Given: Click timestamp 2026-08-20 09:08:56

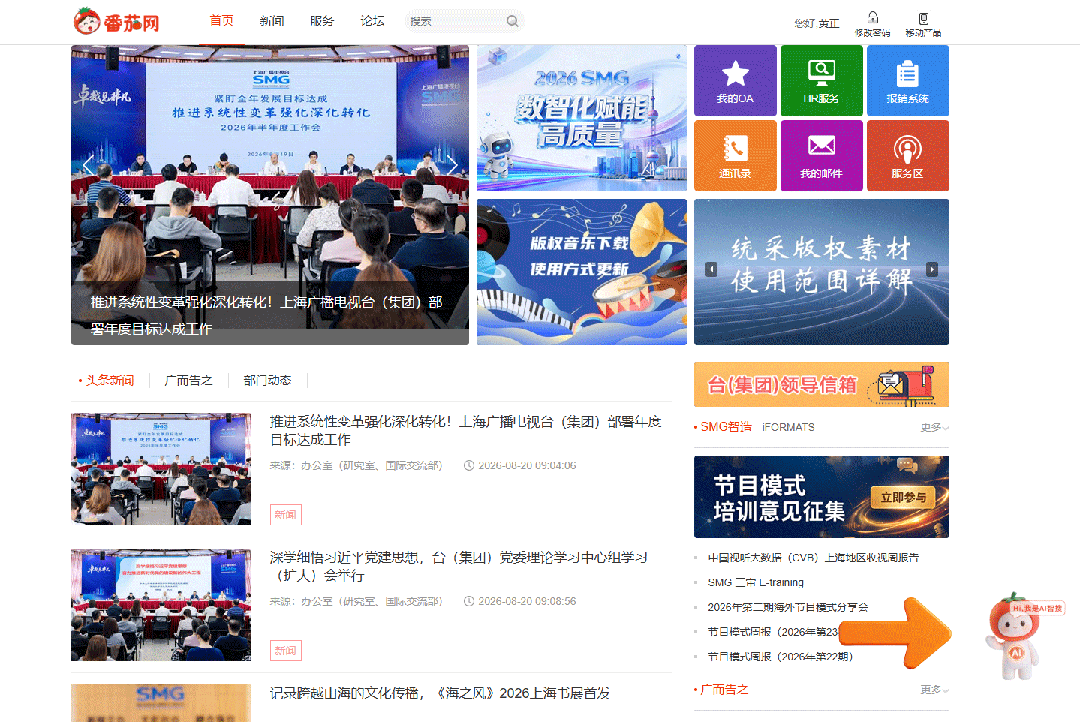Looking at the screenshot, I should pyautogui.click(x=527, y=601).
